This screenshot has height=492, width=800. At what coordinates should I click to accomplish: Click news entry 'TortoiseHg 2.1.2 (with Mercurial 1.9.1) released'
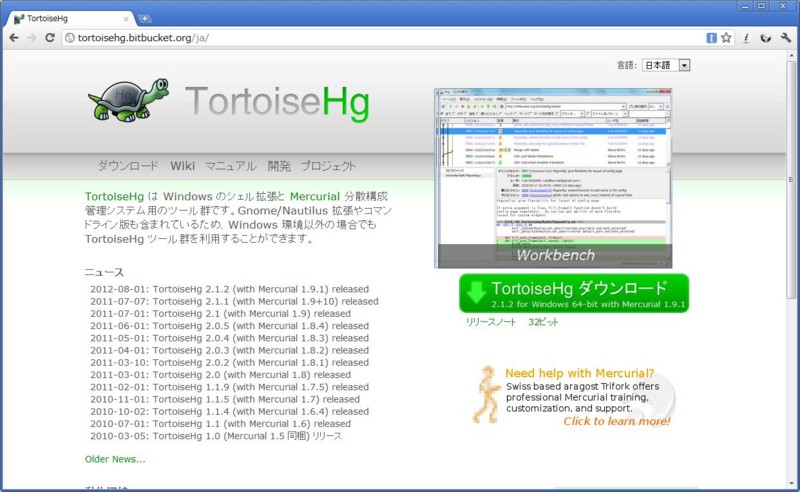click(261, 289)
